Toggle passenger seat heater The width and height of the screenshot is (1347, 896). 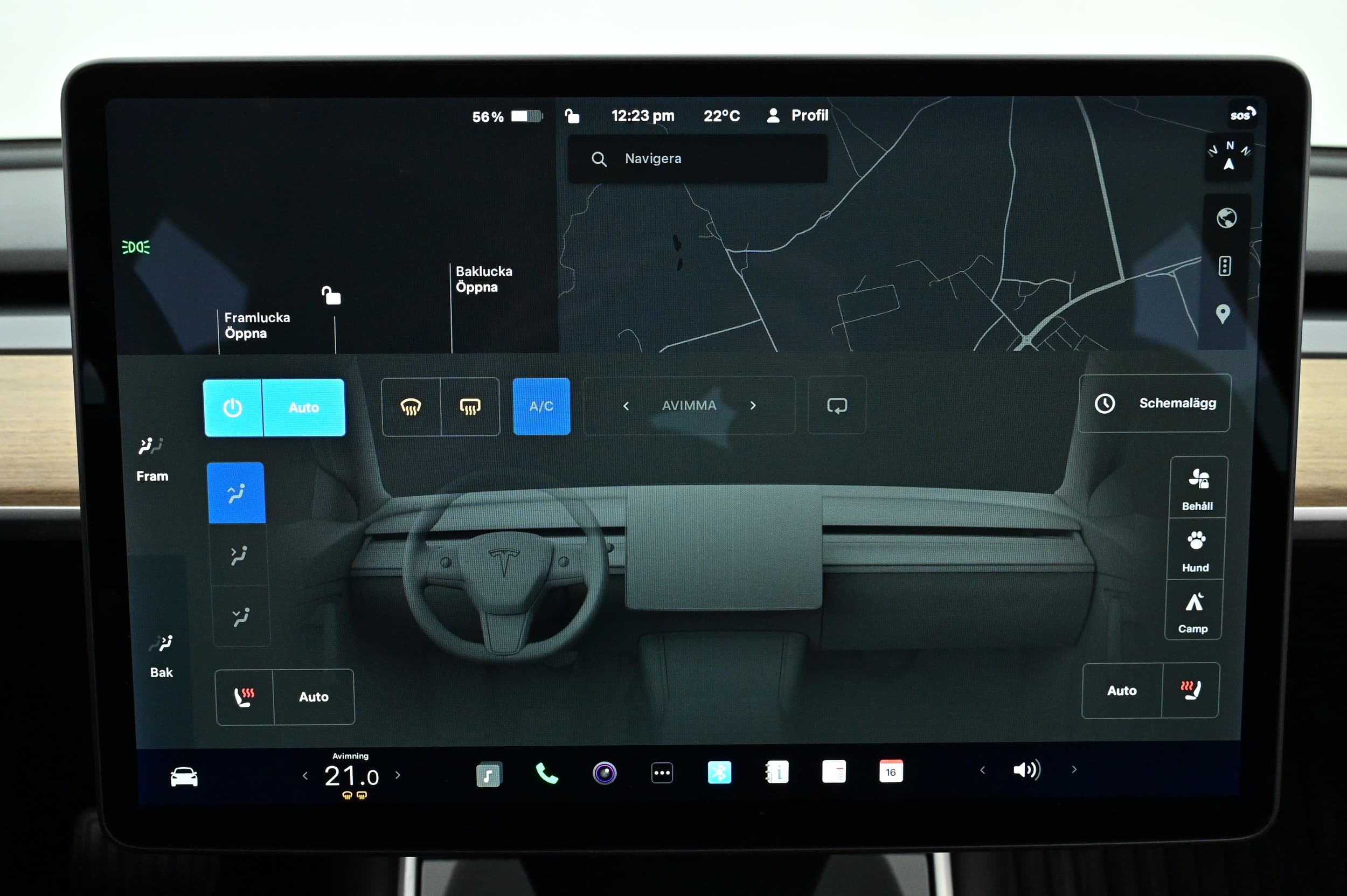(1190, 690)
